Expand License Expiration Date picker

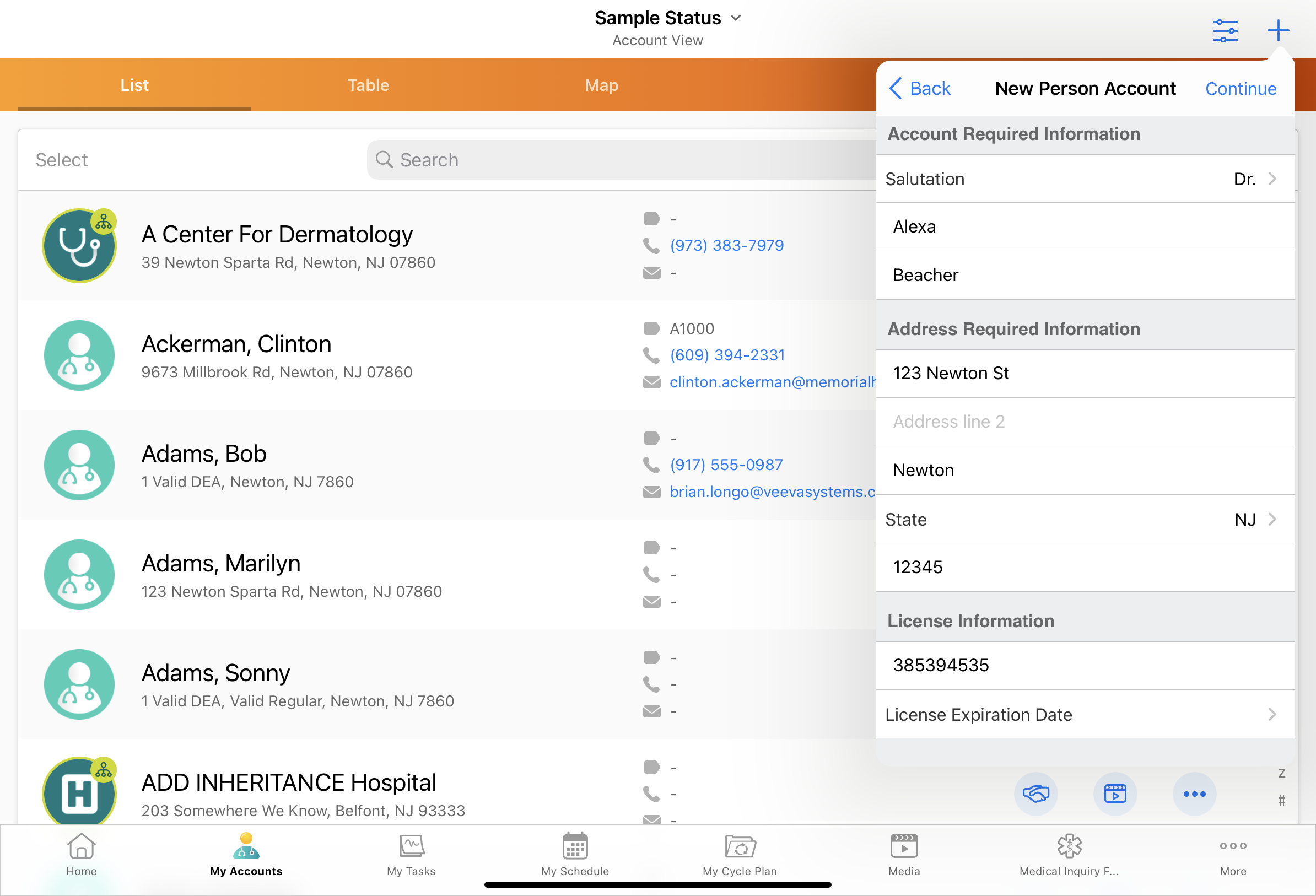pos(1085,714)
